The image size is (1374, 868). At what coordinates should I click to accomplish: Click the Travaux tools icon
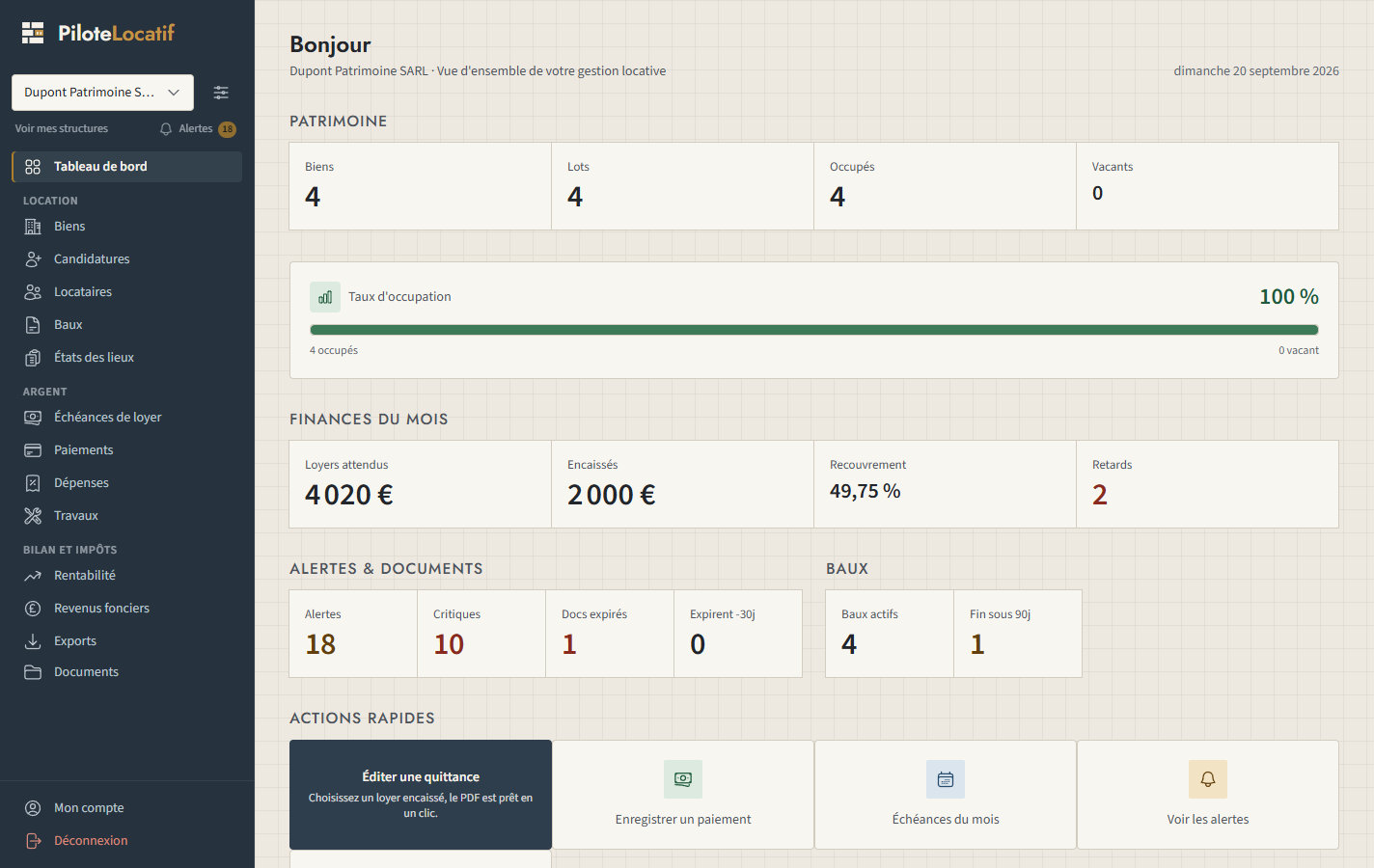33,516
